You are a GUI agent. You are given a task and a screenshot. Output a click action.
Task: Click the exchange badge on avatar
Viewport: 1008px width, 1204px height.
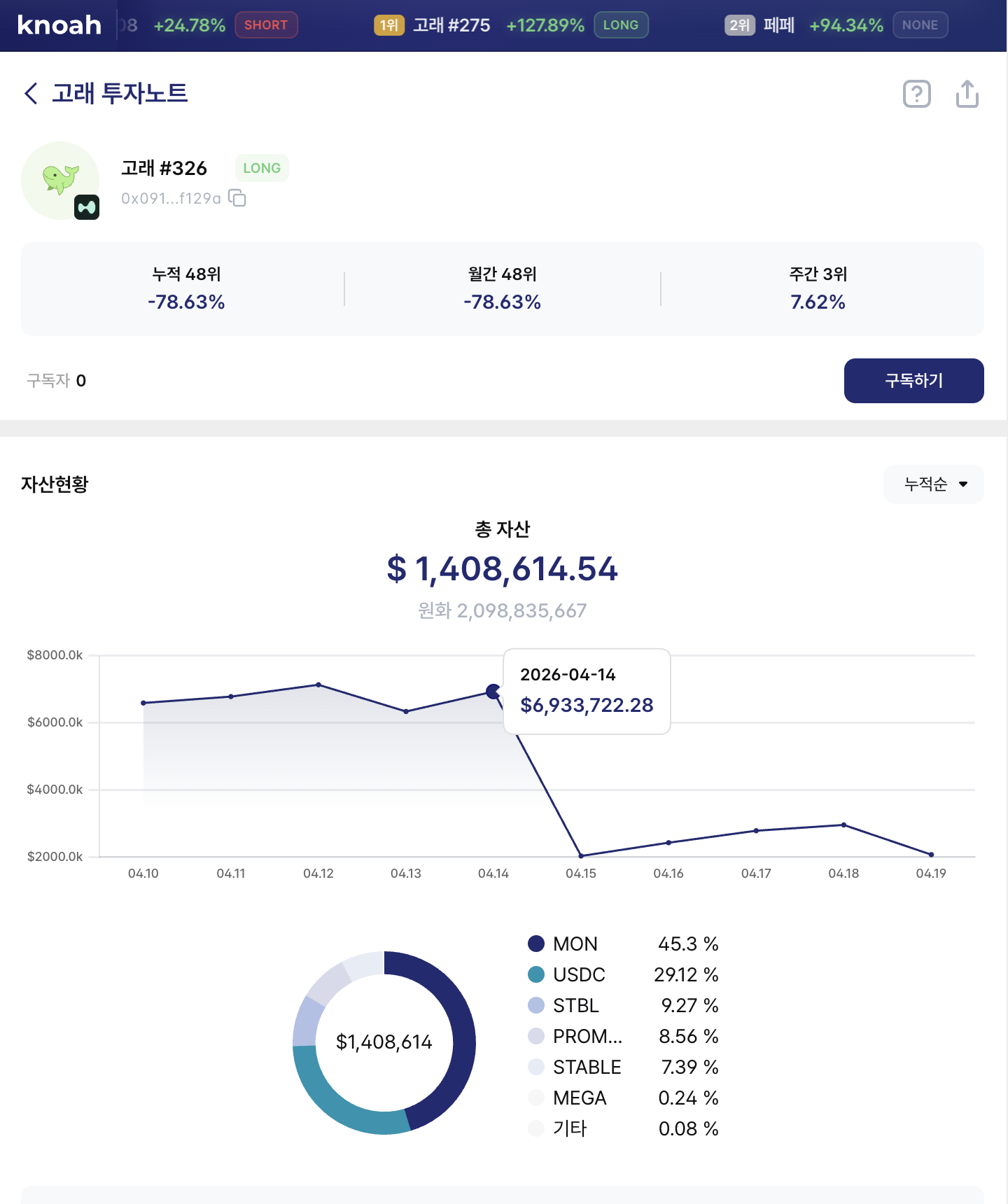(87, 207)
